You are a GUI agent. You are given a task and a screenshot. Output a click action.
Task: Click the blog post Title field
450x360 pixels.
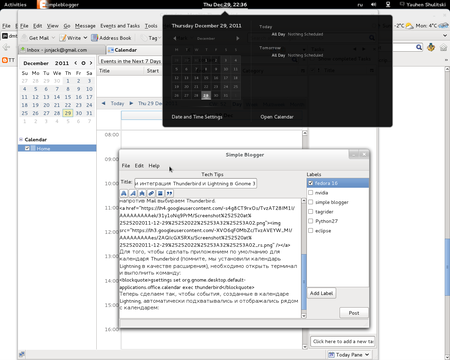pos(195,184)
